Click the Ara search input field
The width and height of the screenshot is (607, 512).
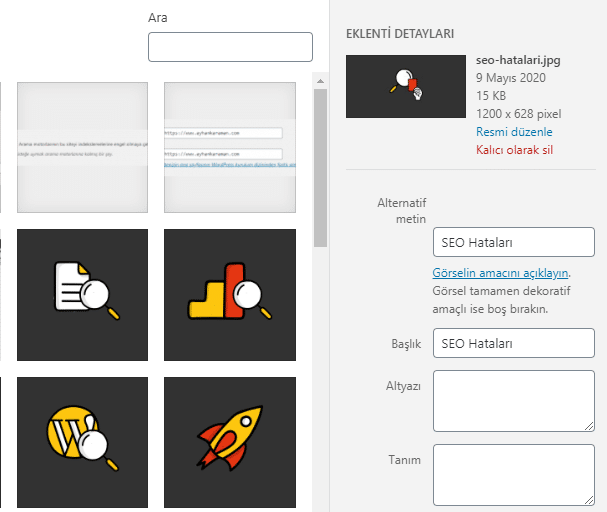[x=230, y=47]
